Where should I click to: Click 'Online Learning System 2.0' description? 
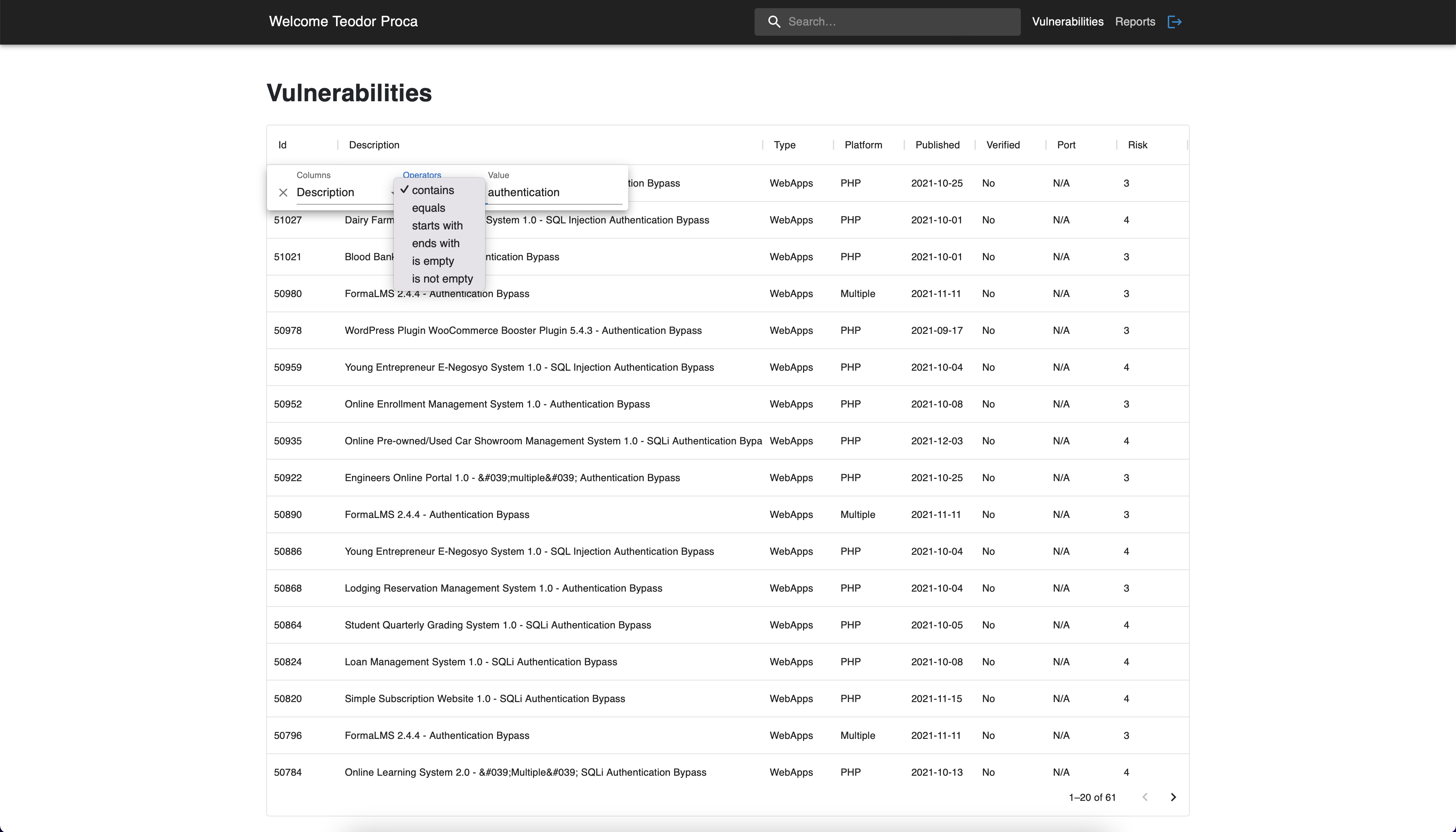point(525,773)
